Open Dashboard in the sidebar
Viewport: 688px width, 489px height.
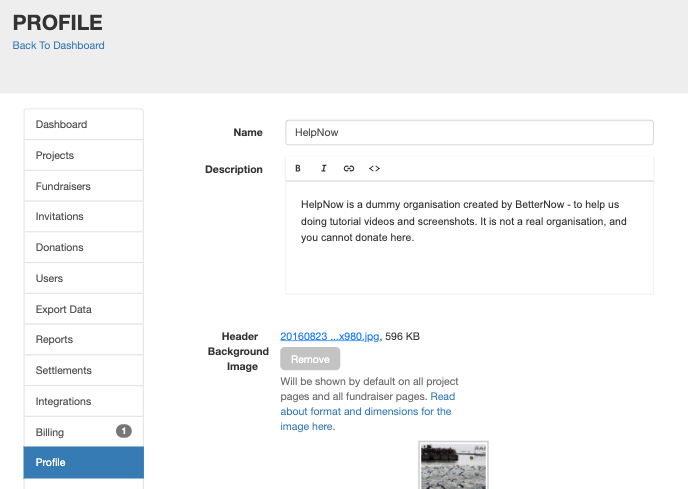pos(84,124)
